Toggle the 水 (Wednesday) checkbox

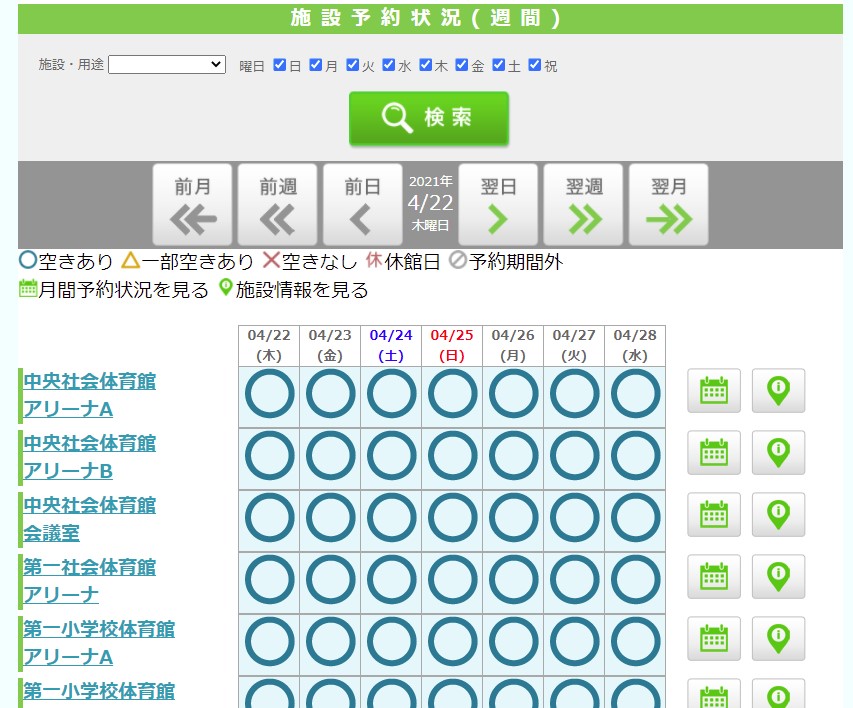pyautogui.click(x=389, y=65)
